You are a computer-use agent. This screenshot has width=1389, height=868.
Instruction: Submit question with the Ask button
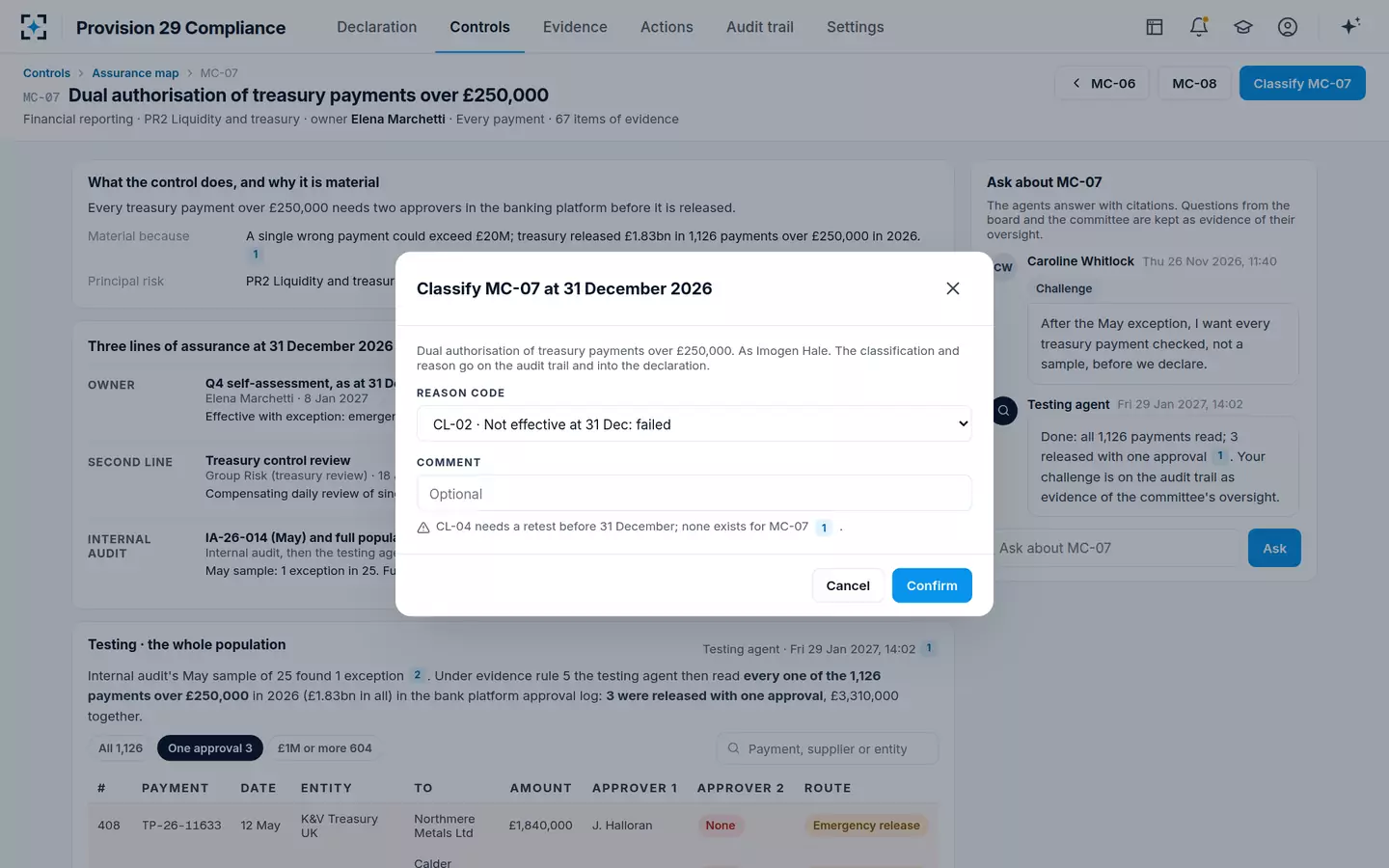tap(1274, 548)
